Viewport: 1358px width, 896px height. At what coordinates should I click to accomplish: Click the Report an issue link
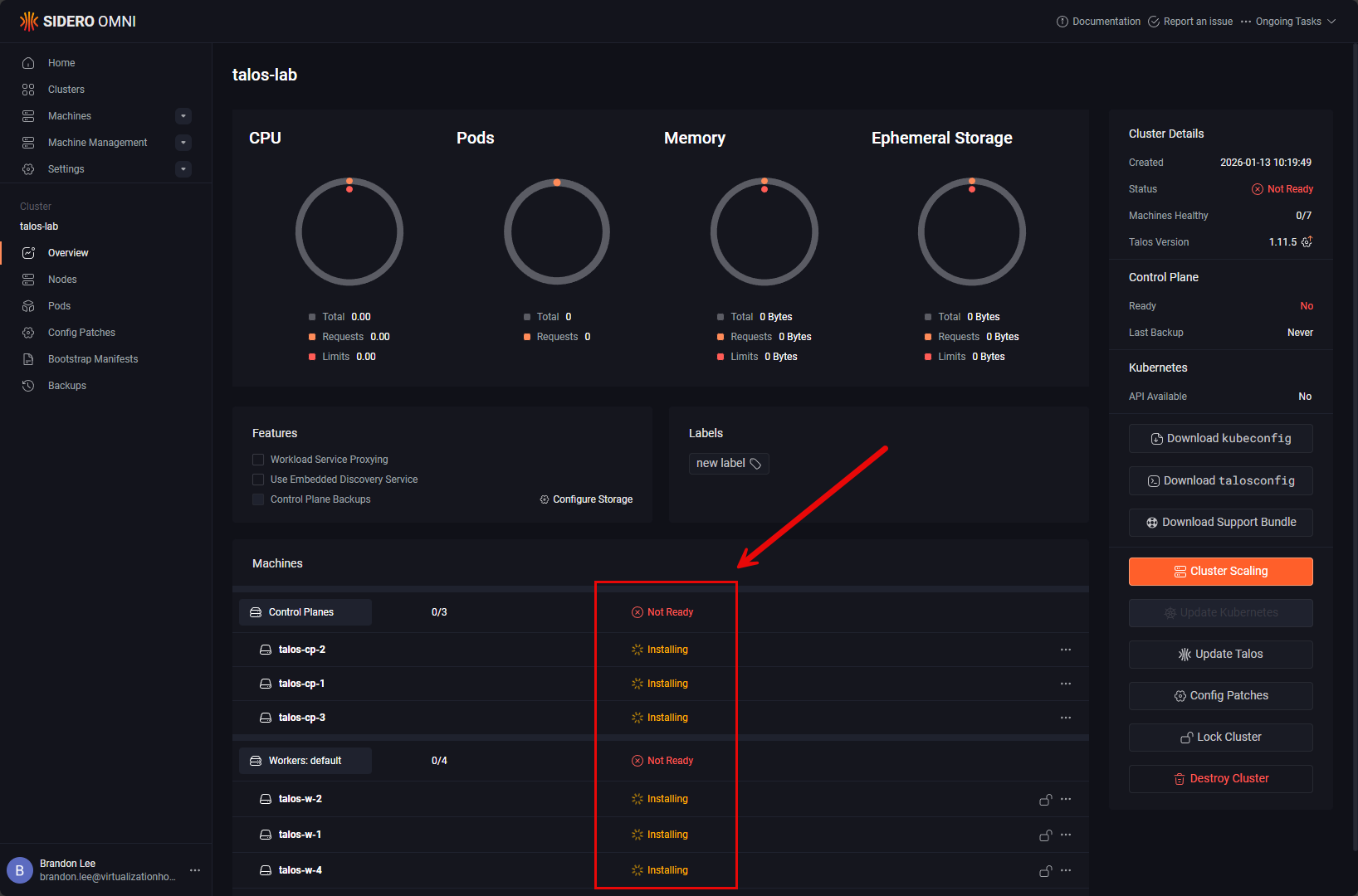(x=1190, y=22)
